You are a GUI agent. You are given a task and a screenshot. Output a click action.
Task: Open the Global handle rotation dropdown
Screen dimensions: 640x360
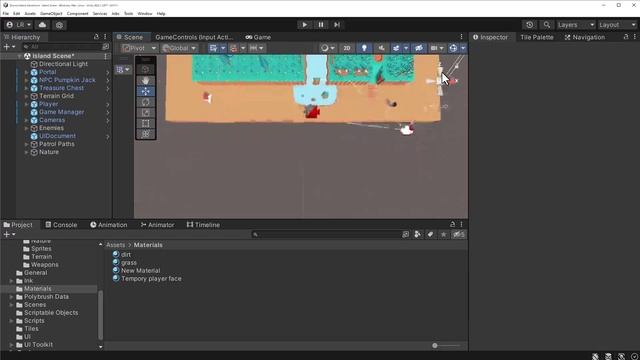[179, 48]
